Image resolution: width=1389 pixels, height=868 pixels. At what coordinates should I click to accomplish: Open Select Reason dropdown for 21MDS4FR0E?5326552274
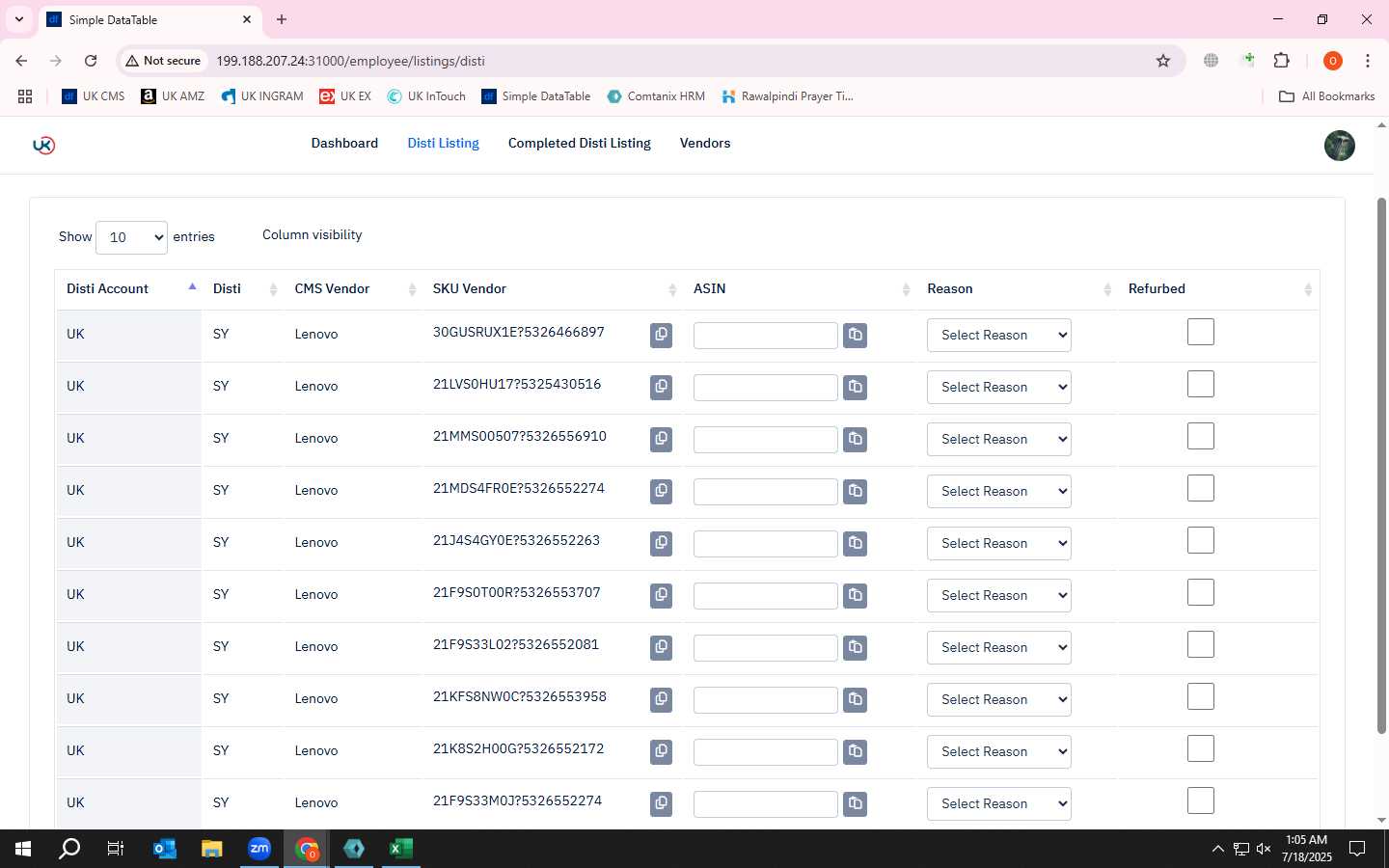coord(998,491)
